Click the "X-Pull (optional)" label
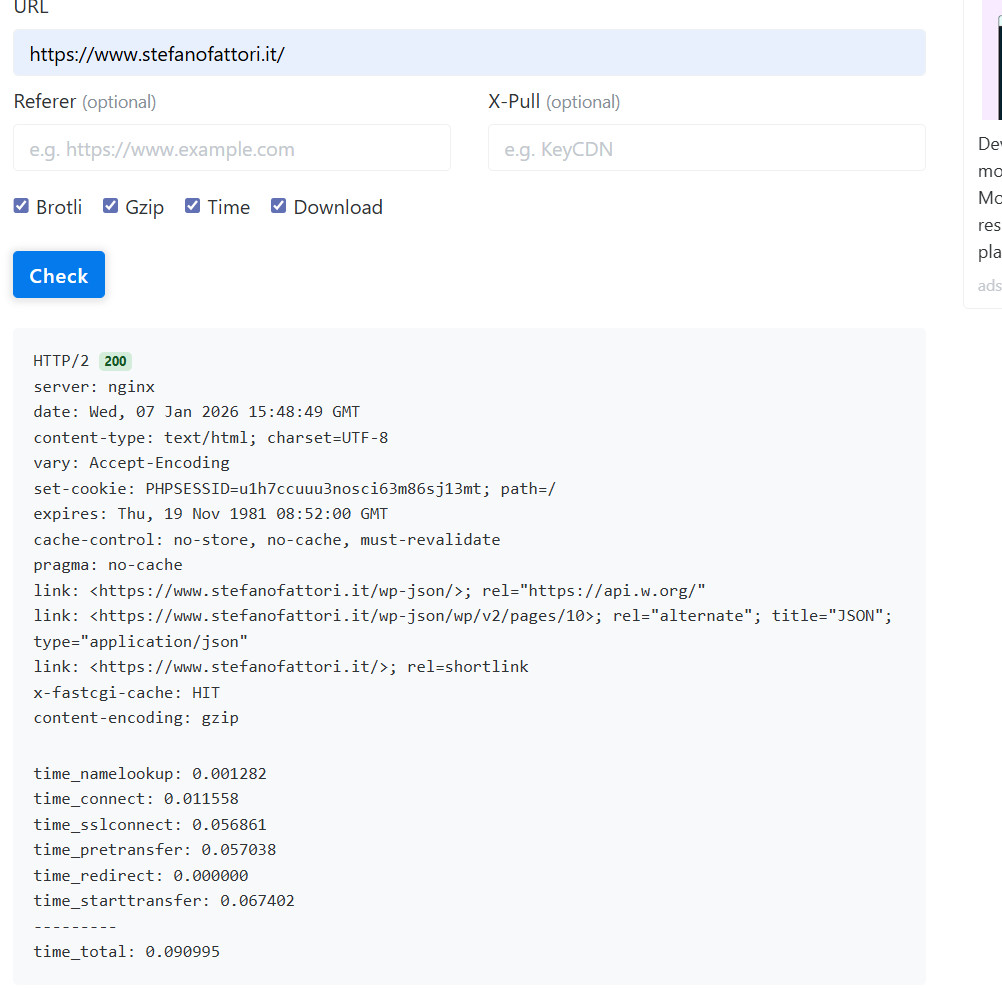 click(554, 102)
